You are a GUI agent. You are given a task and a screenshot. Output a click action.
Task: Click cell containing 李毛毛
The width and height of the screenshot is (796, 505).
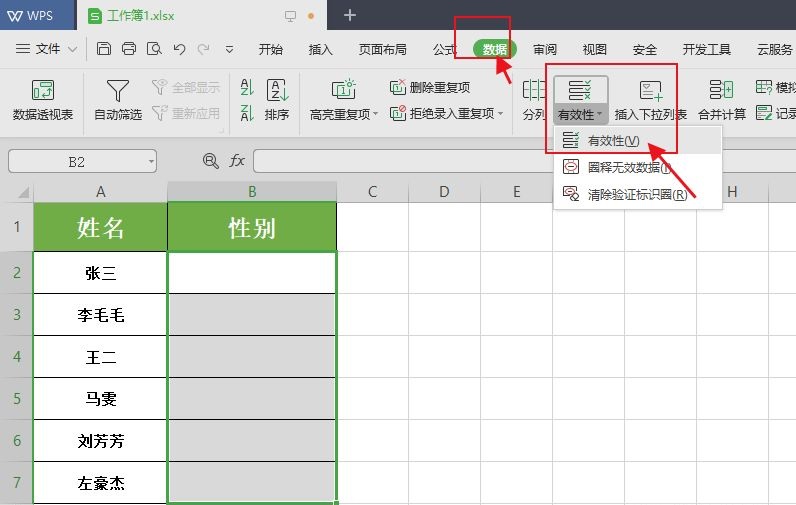coord(101,315)
